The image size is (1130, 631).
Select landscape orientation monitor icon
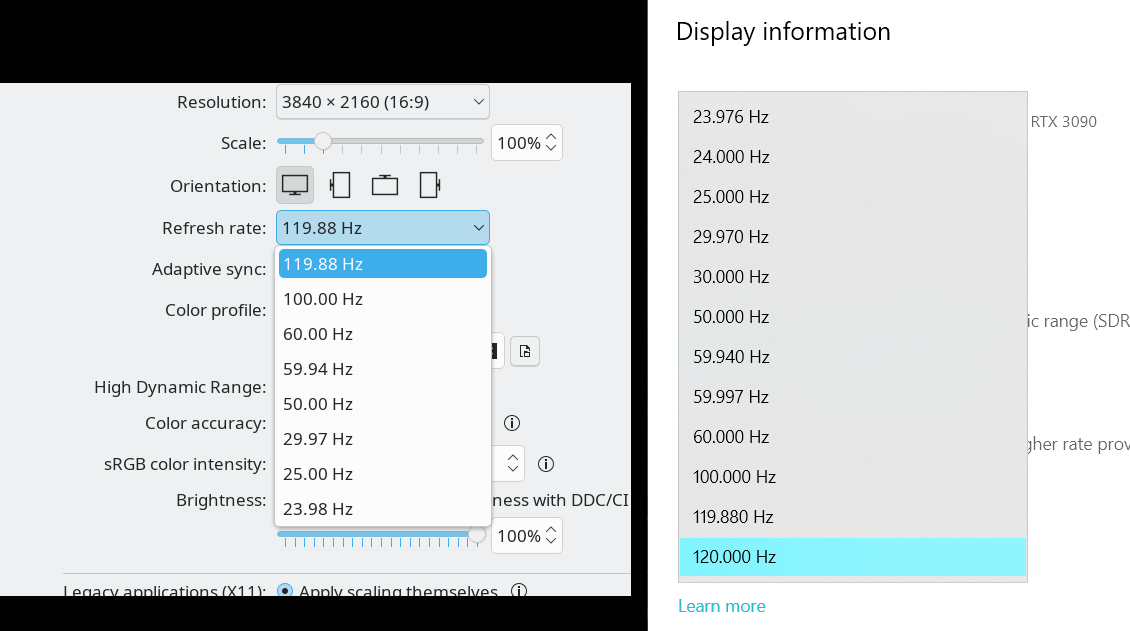point(295,185)
